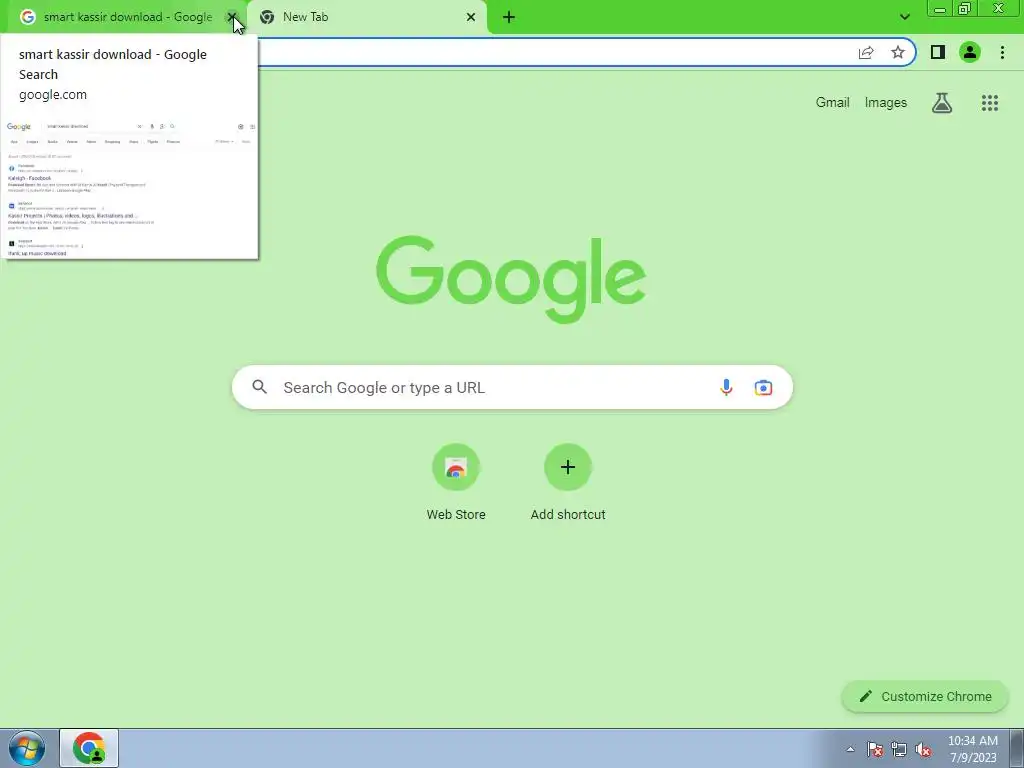Click Chrome favicon on New Tab
This screenshot has width=1024, height=768.
(x=267, y=17)
